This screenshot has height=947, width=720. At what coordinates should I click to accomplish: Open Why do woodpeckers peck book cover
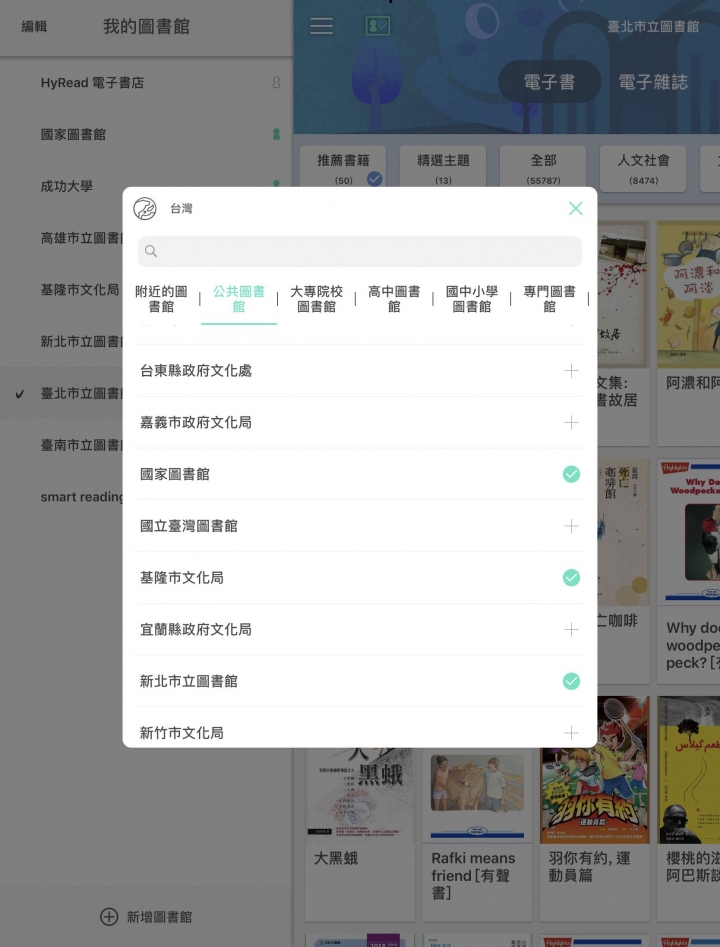tap(689, 531)
